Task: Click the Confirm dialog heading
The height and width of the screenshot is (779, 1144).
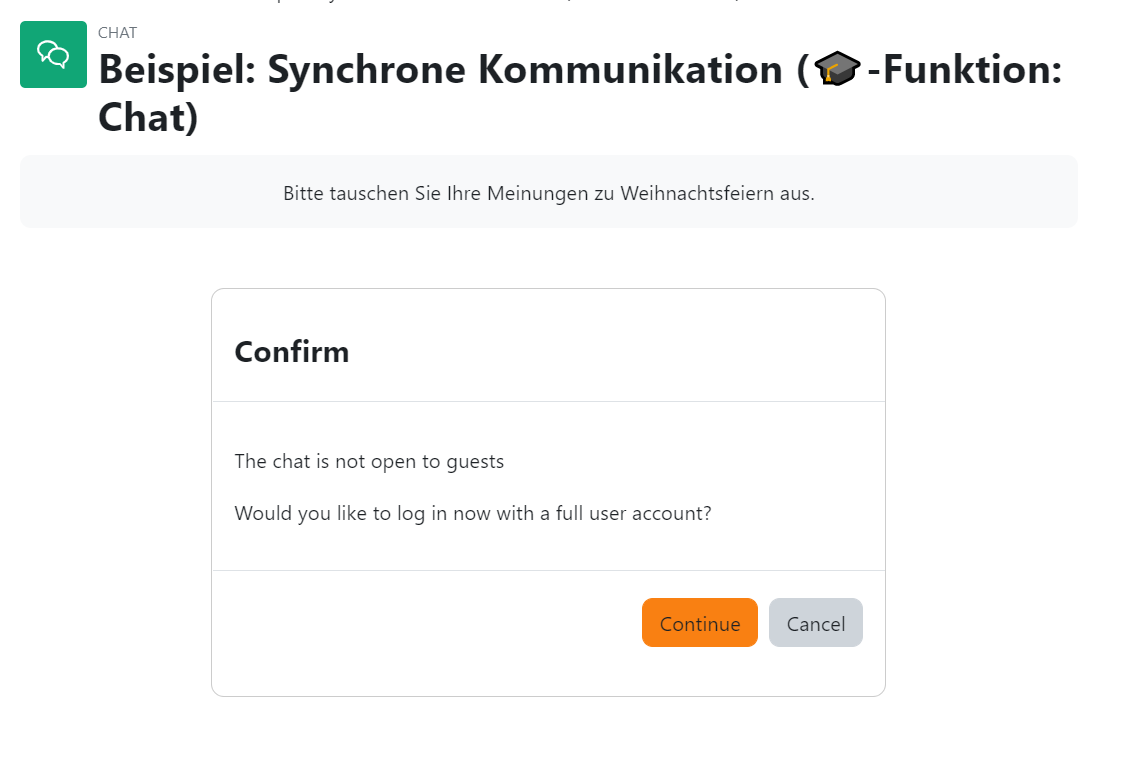Action: (x=292, y=352)
